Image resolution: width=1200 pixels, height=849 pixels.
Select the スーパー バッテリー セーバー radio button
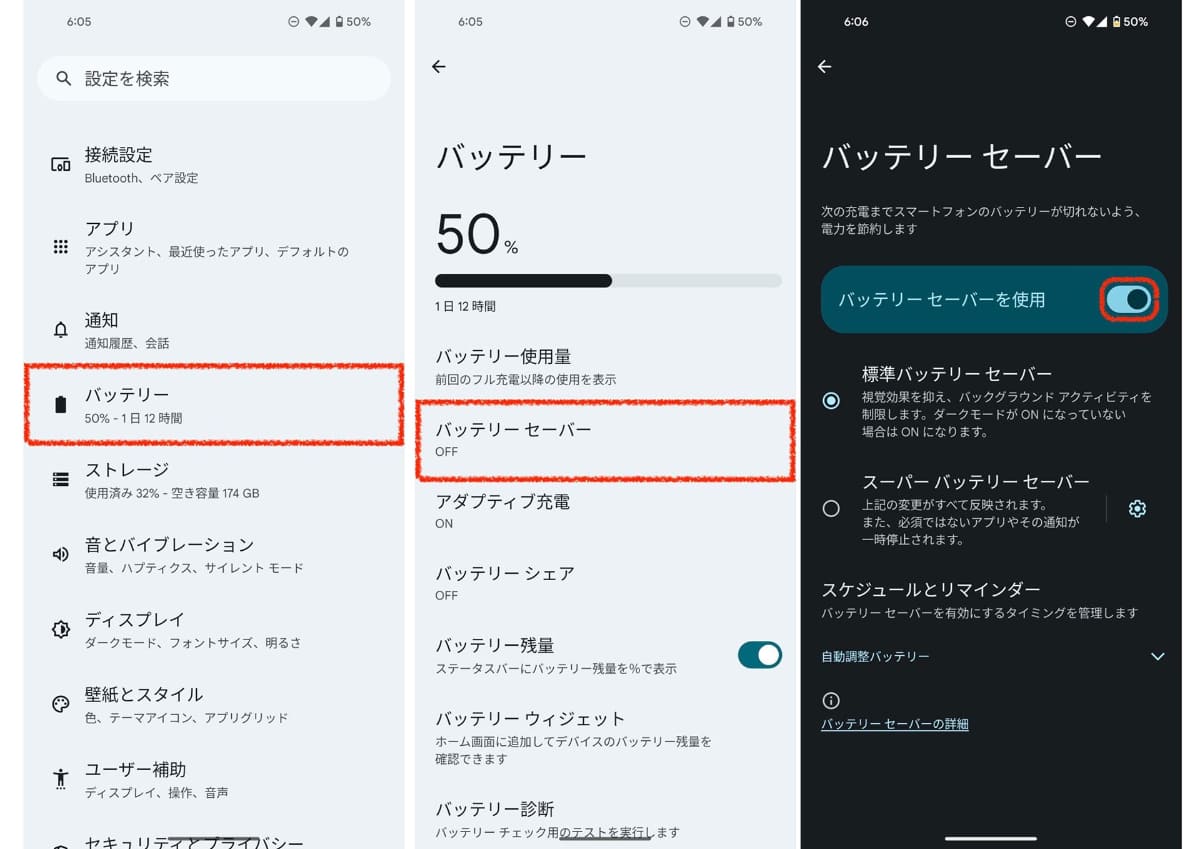831,508
